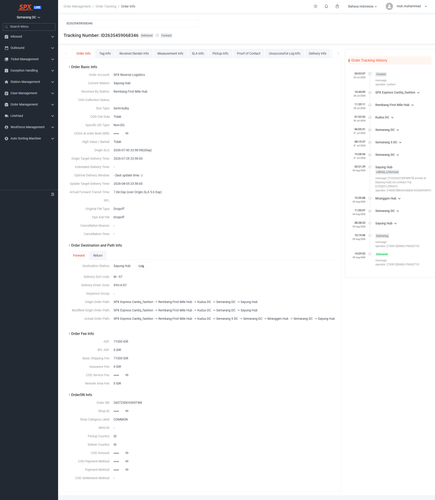Open the Measurement Info tab
Viewport: 435px width, 500px height.
click(x=170, y=53)
